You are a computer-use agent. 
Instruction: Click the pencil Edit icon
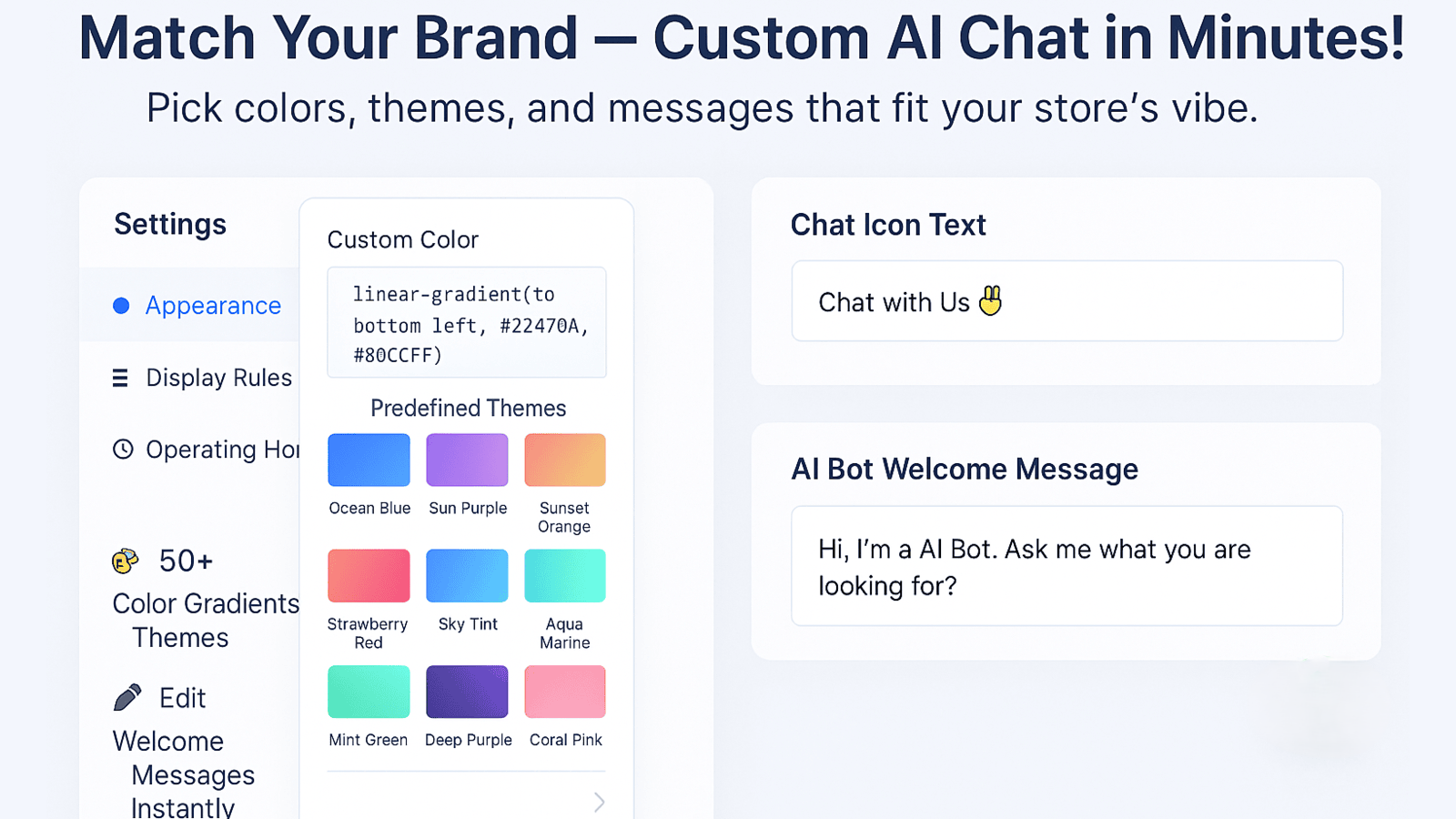click(127, 697)
